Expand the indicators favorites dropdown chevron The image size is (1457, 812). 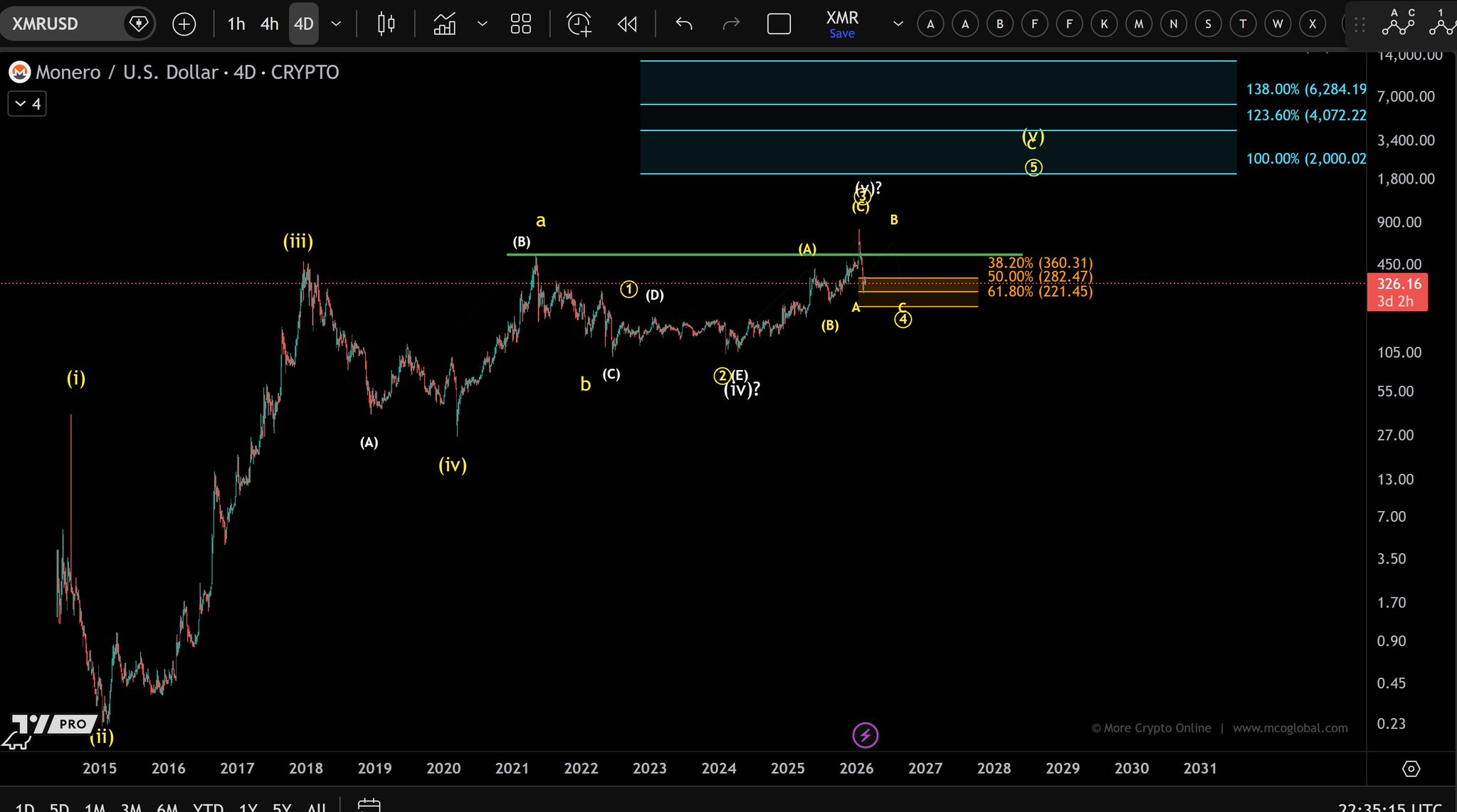pos(482,24)
